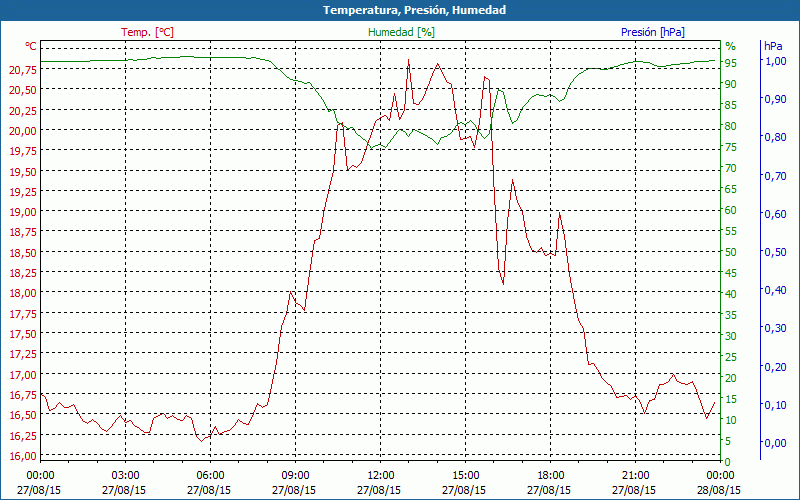The width and height of the screenshot is (800, 500).
Task: Click the '15:00' time axis label
Action: coord(465,476)
